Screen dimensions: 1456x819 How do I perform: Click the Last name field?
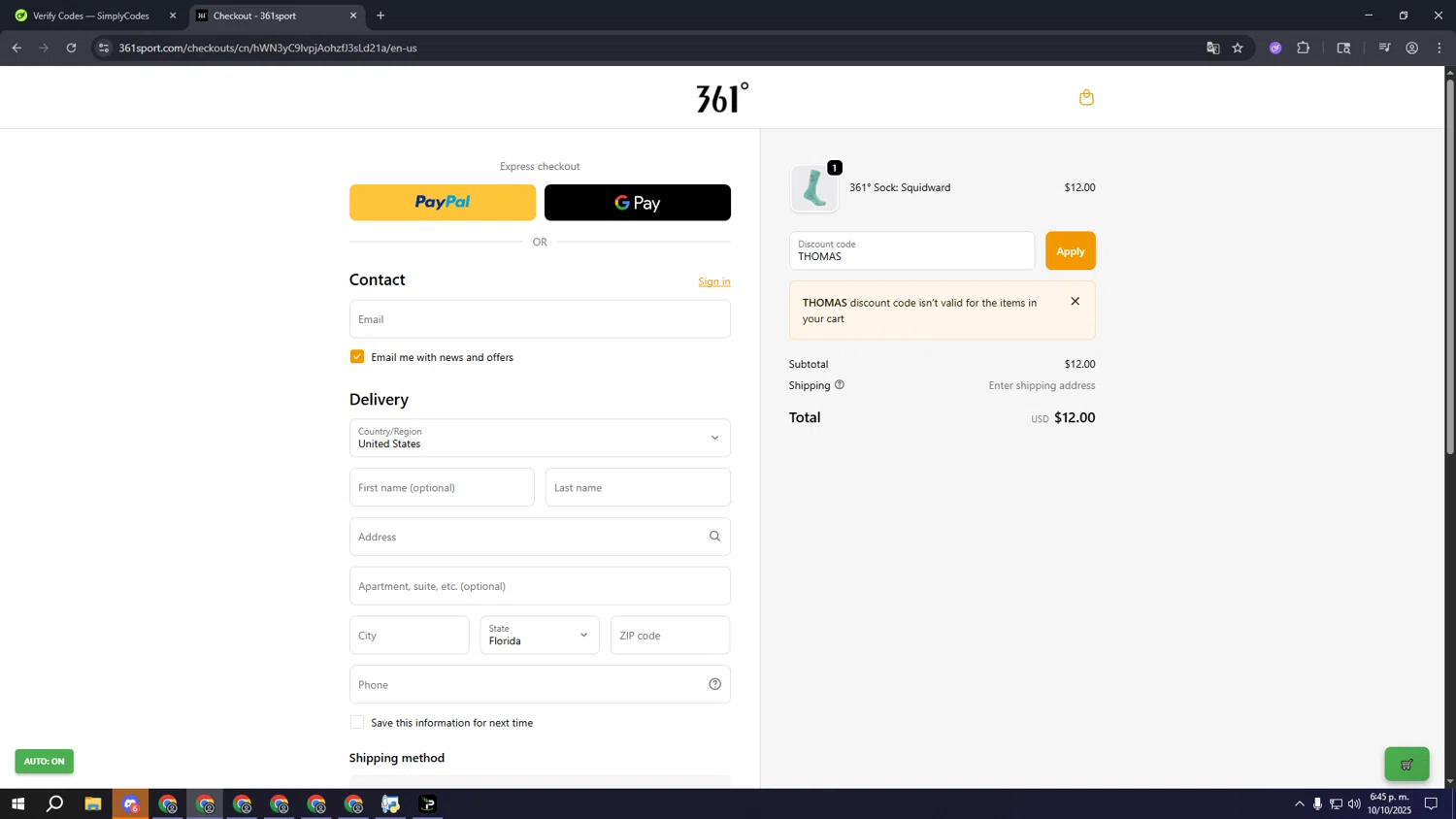638,487
